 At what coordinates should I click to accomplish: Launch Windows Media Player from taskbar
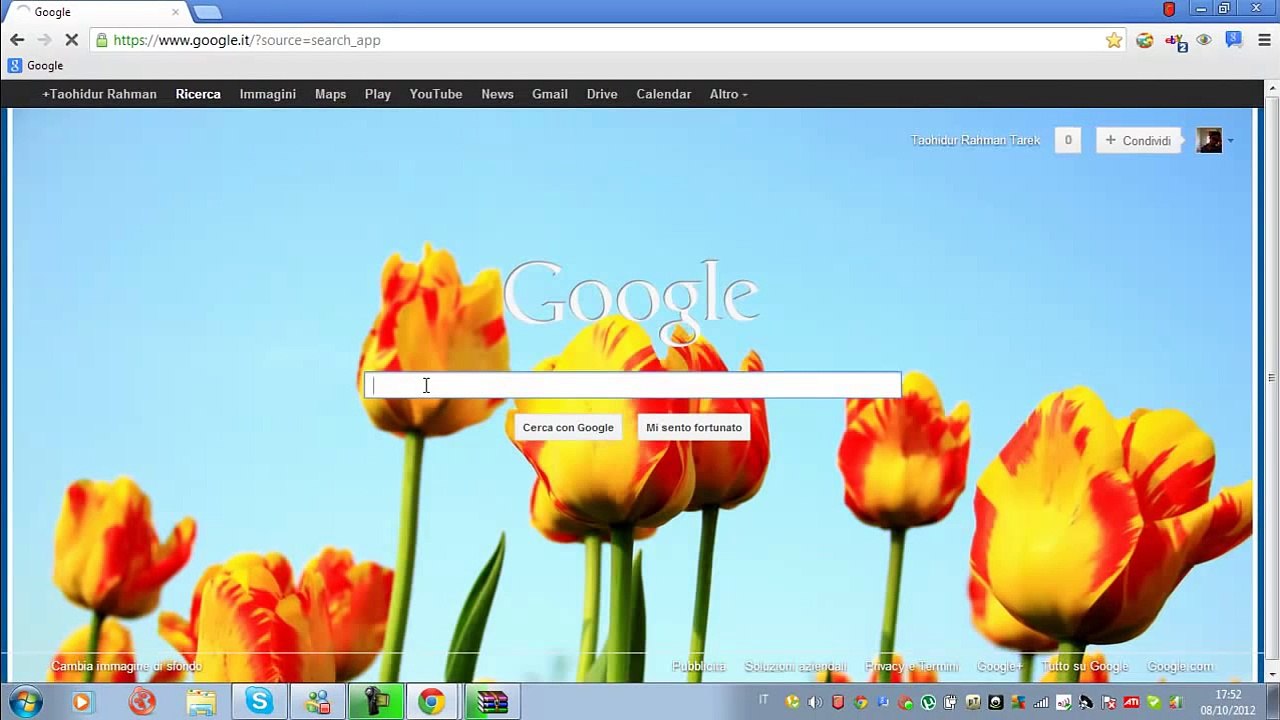pyautogui.click(x=81, y=702)
